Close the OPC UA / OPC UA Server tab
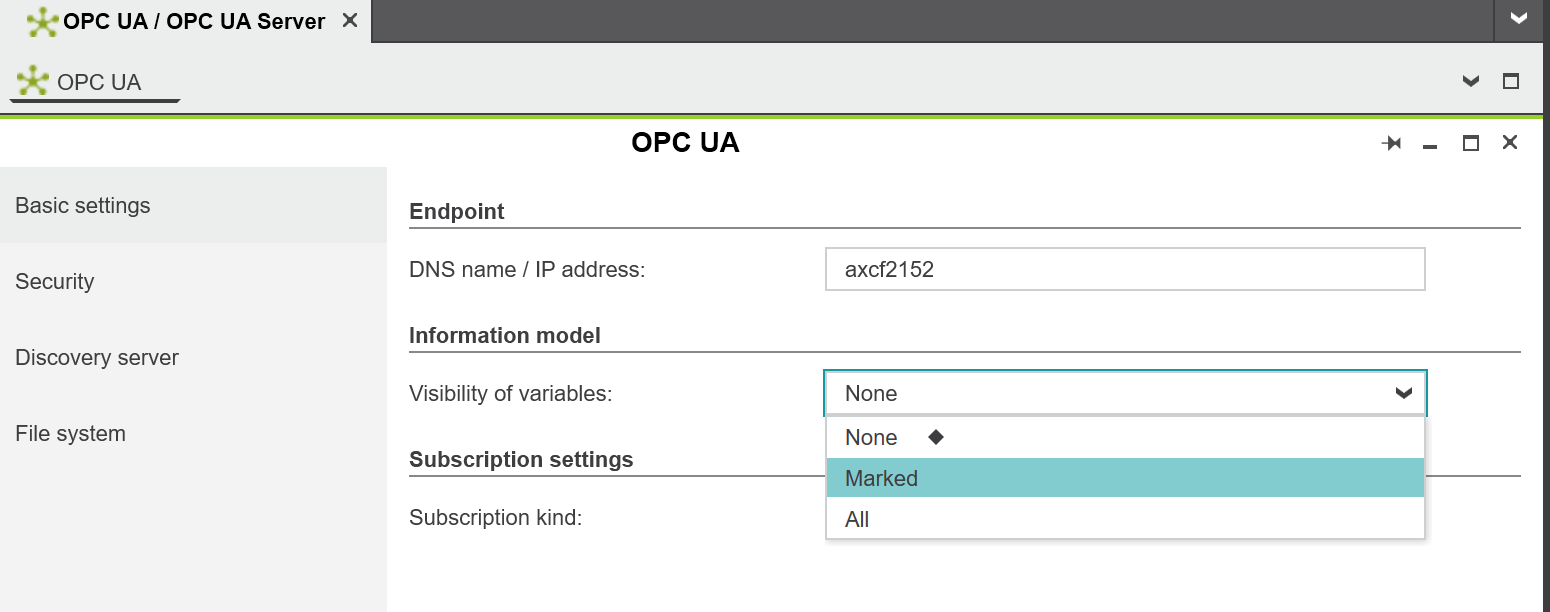 tap(350, 20)
